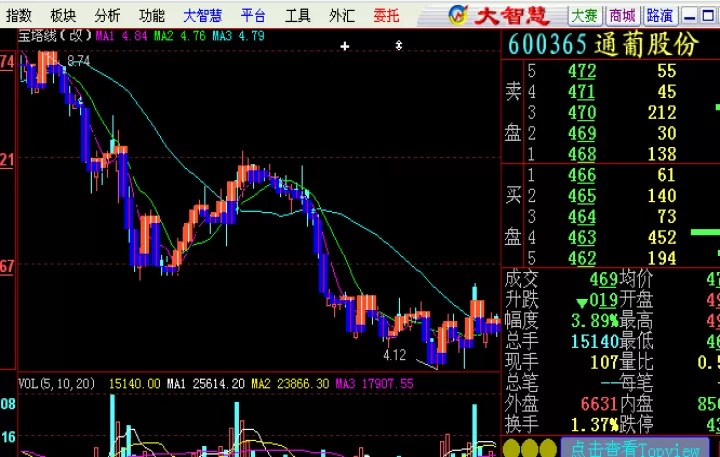Open the 功能 menu

coord(152,16)
